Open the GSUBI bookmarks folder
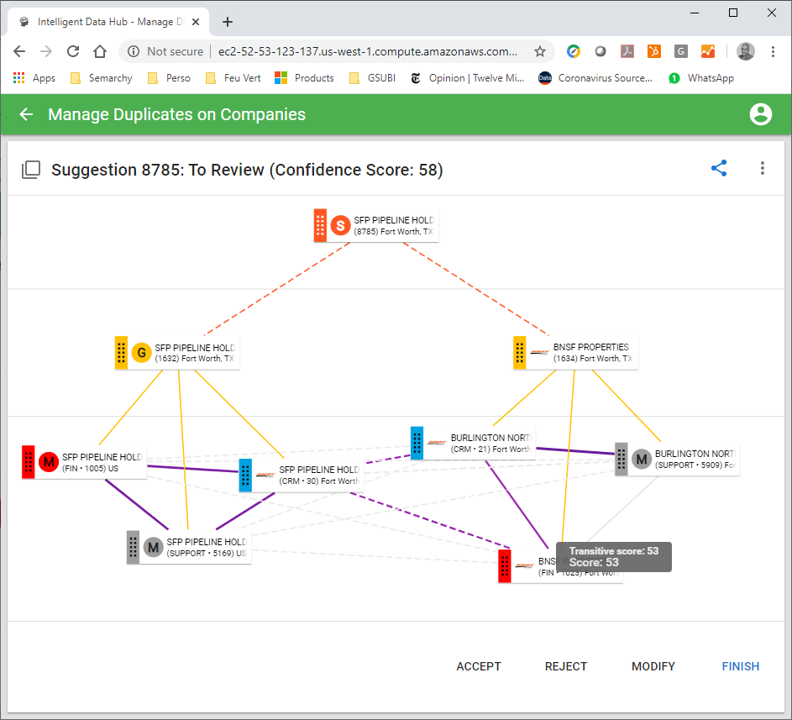 point(372,78)
